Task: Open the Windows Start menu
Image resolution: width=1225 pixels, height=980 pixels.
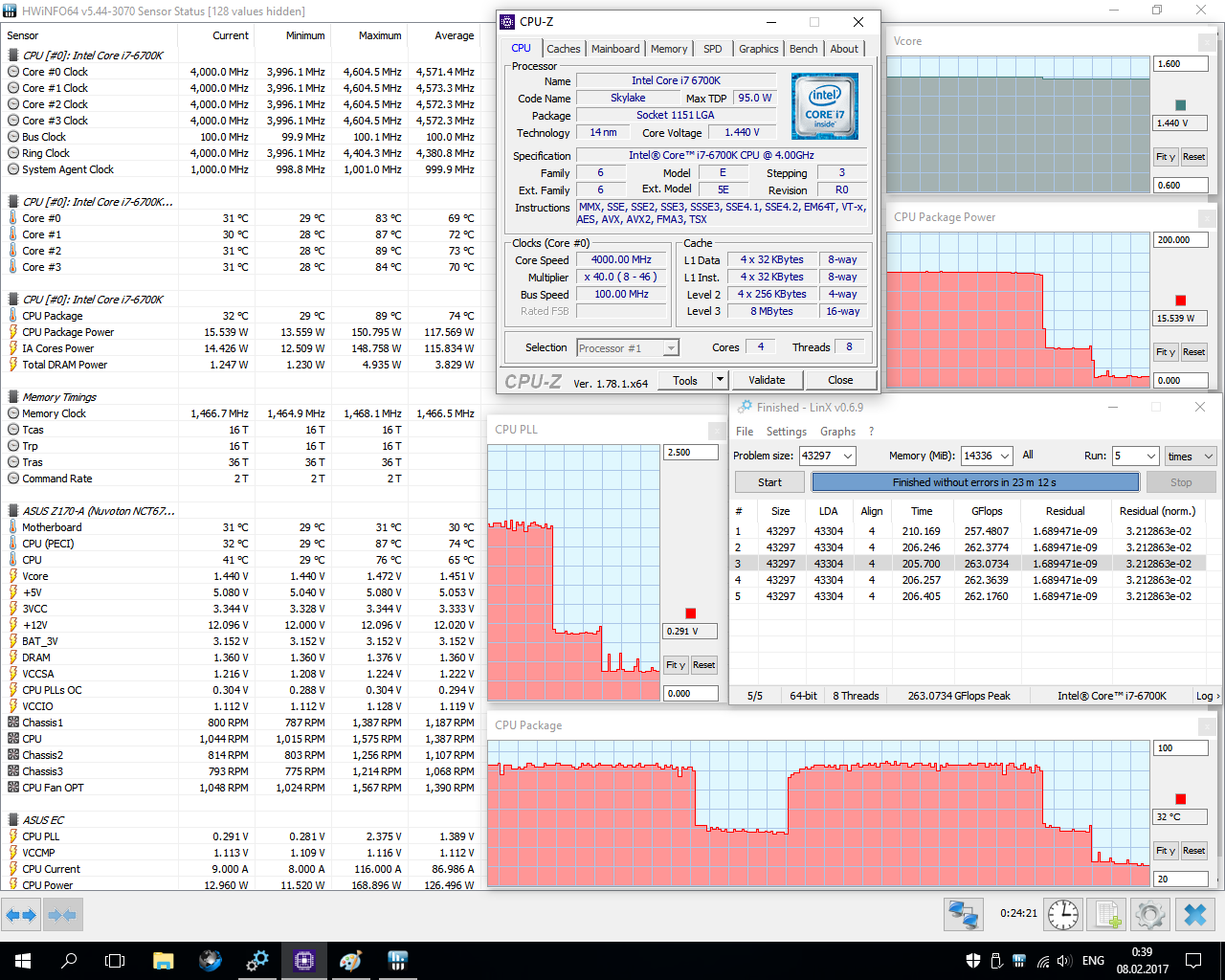Action: [x=23, y=961]
